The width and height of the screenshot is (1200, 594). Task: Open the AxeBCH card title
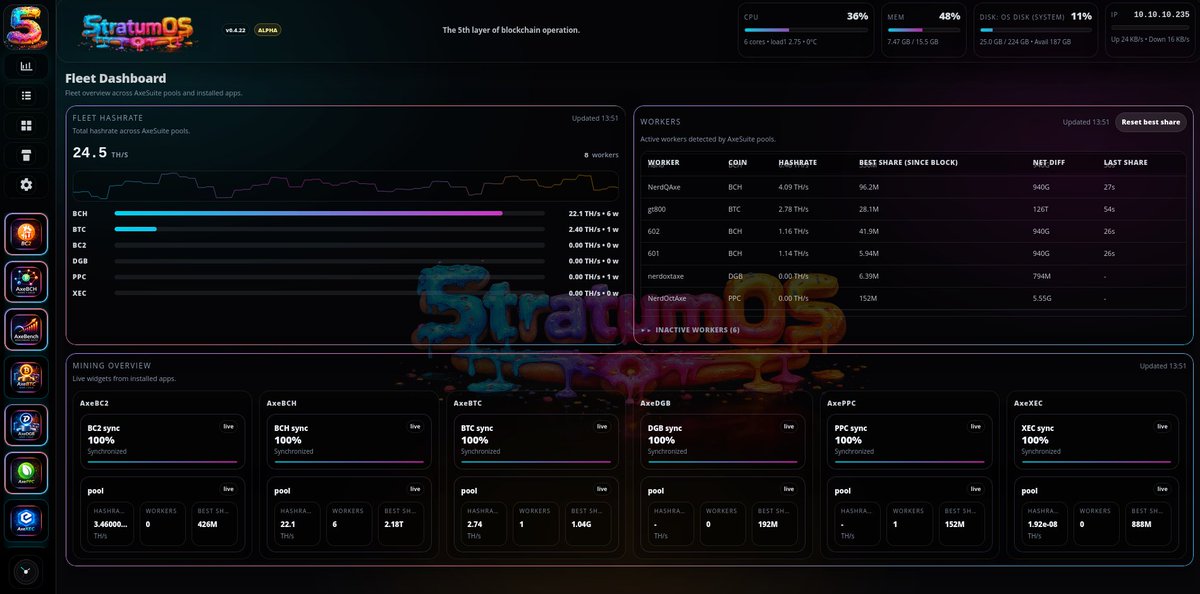click(x=282, y=403)
